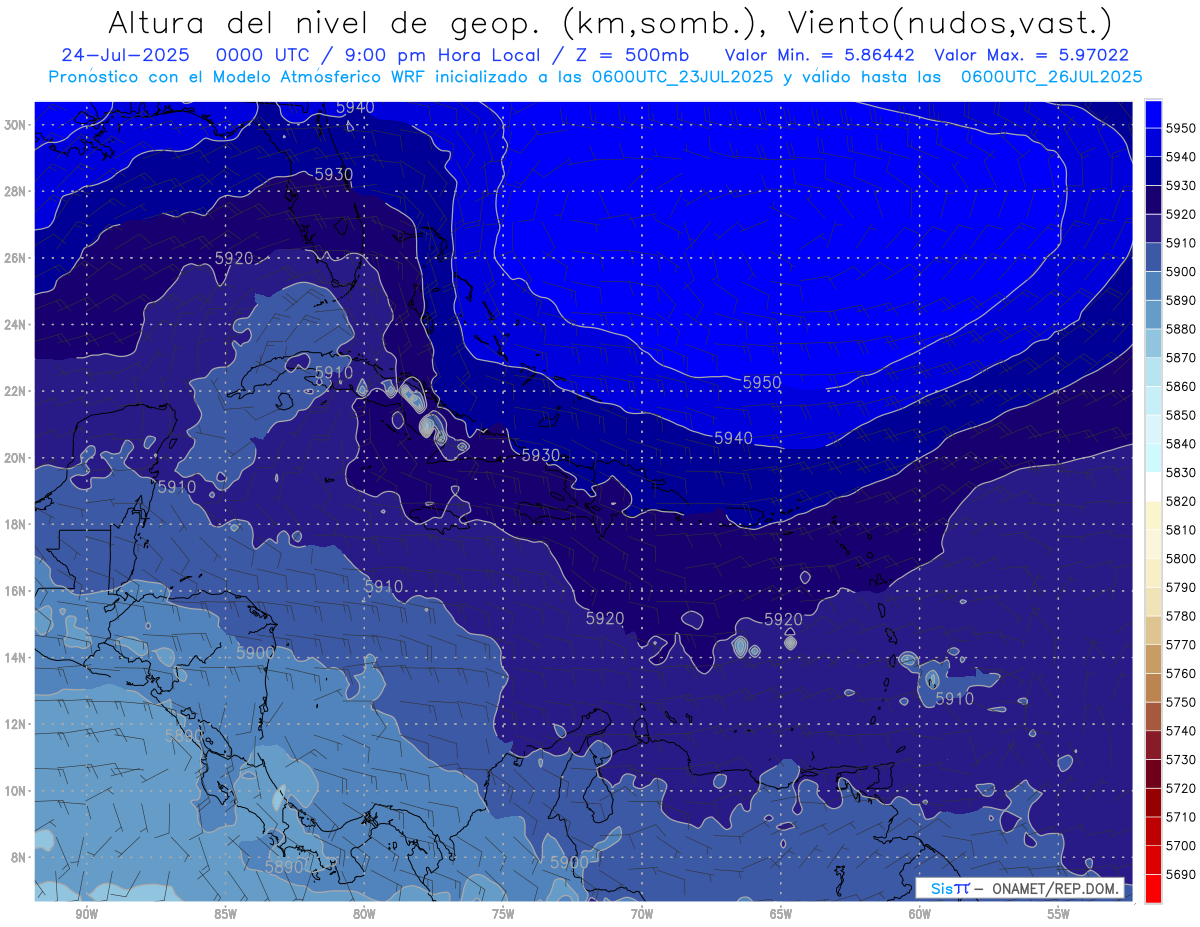
Task: Click colorbar swatch between 5940 and 5950
Action: coord(1153,143)
